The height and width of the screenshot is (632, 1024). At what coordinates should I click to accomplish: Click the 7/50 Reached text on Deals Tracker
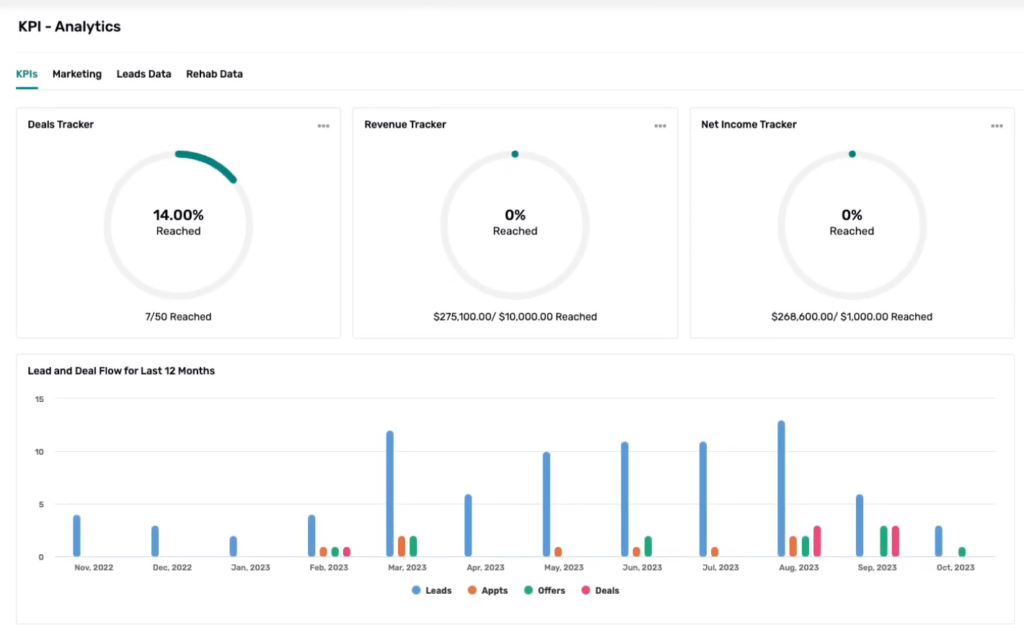pyautogui.click(x=178, y=317)
